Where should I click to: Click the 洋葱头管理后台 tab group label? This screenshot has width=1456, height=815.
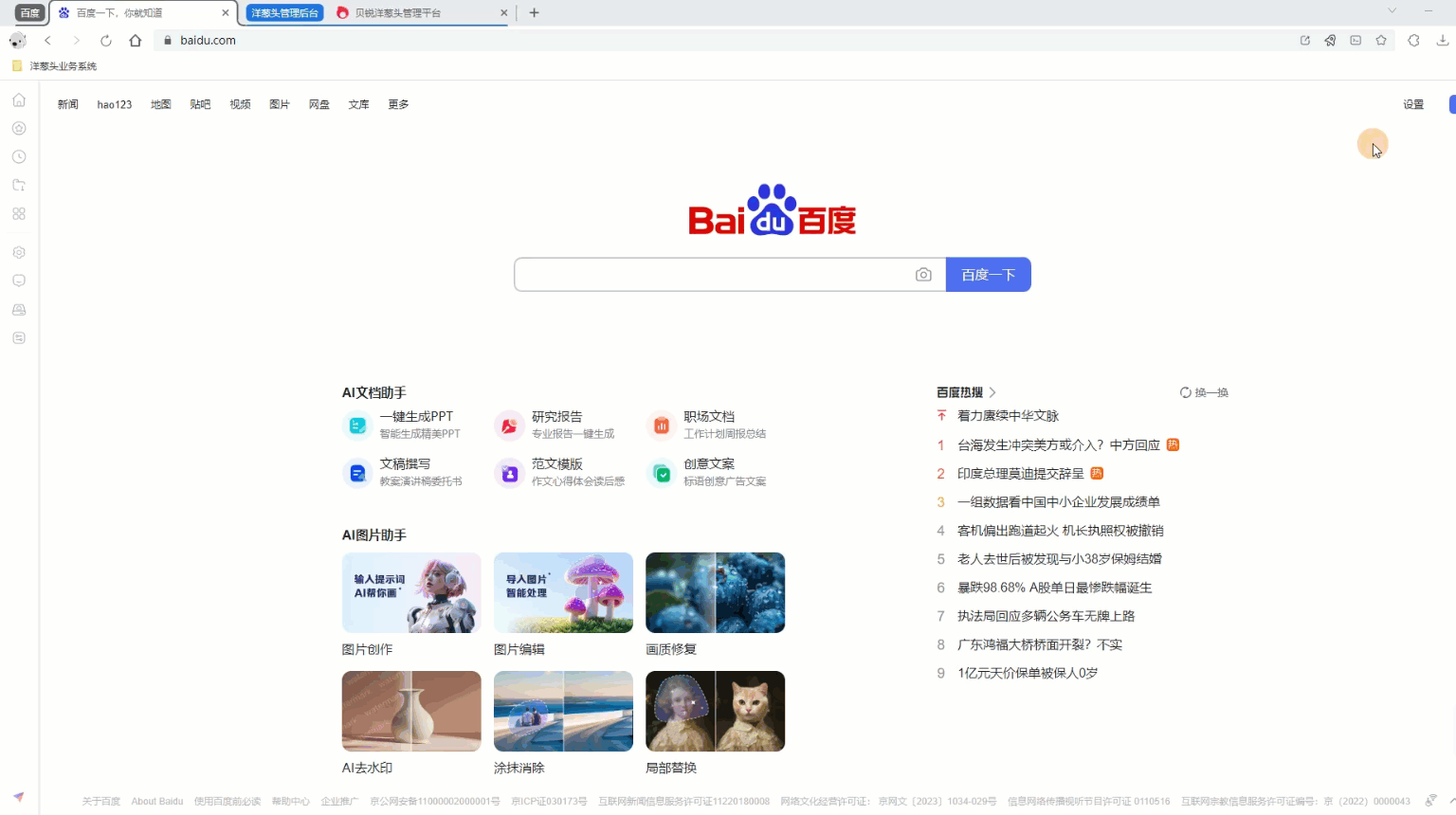[x=284, y=13]
